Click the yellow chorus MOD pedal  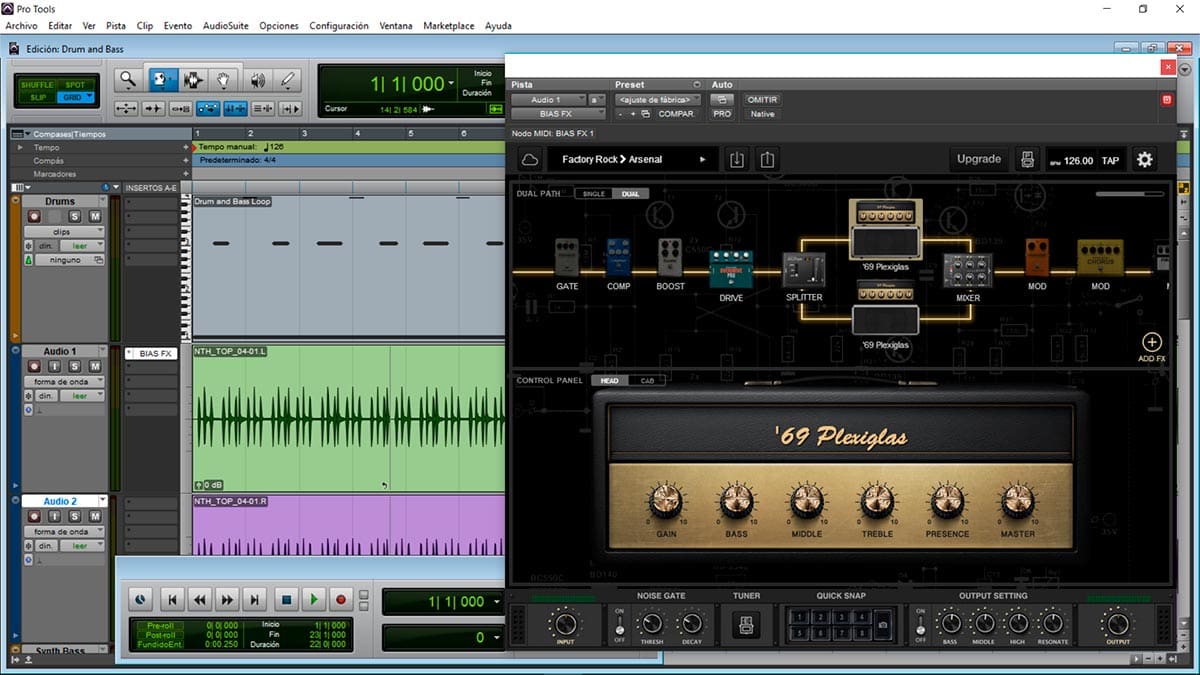click(x=1100, y=257)
